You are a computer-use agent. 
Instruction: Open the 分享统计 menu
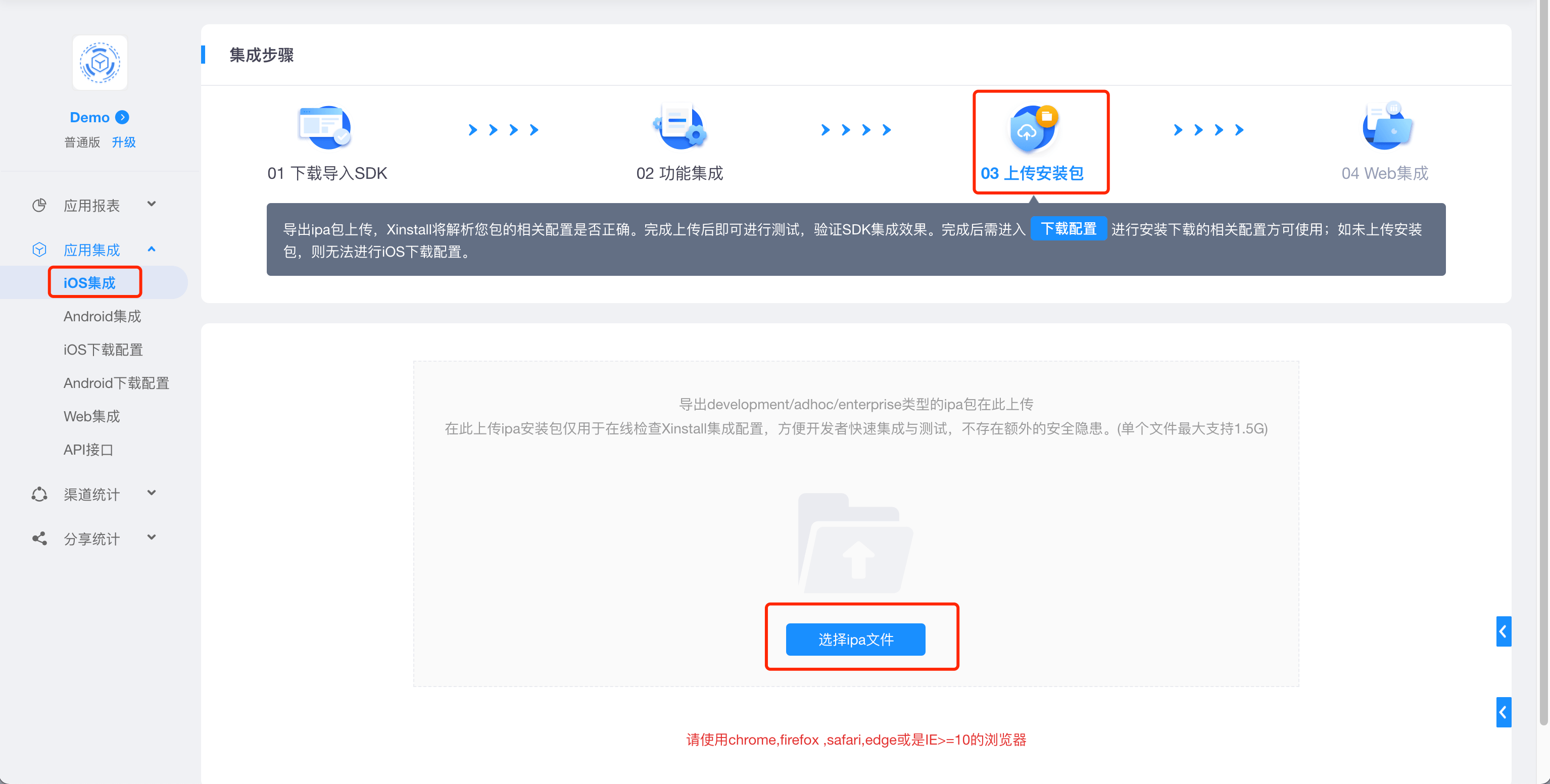point(91,538)
